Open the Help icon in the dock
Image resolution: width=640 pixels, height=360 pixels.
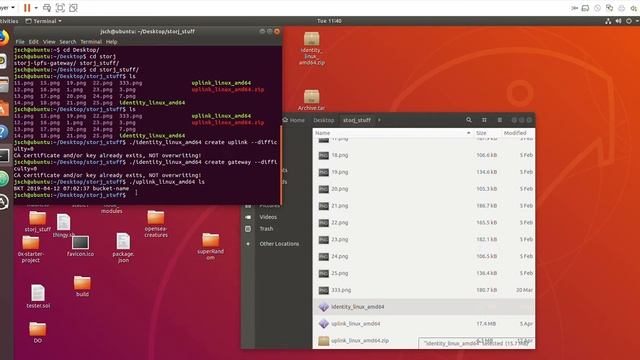click(3, 132)
